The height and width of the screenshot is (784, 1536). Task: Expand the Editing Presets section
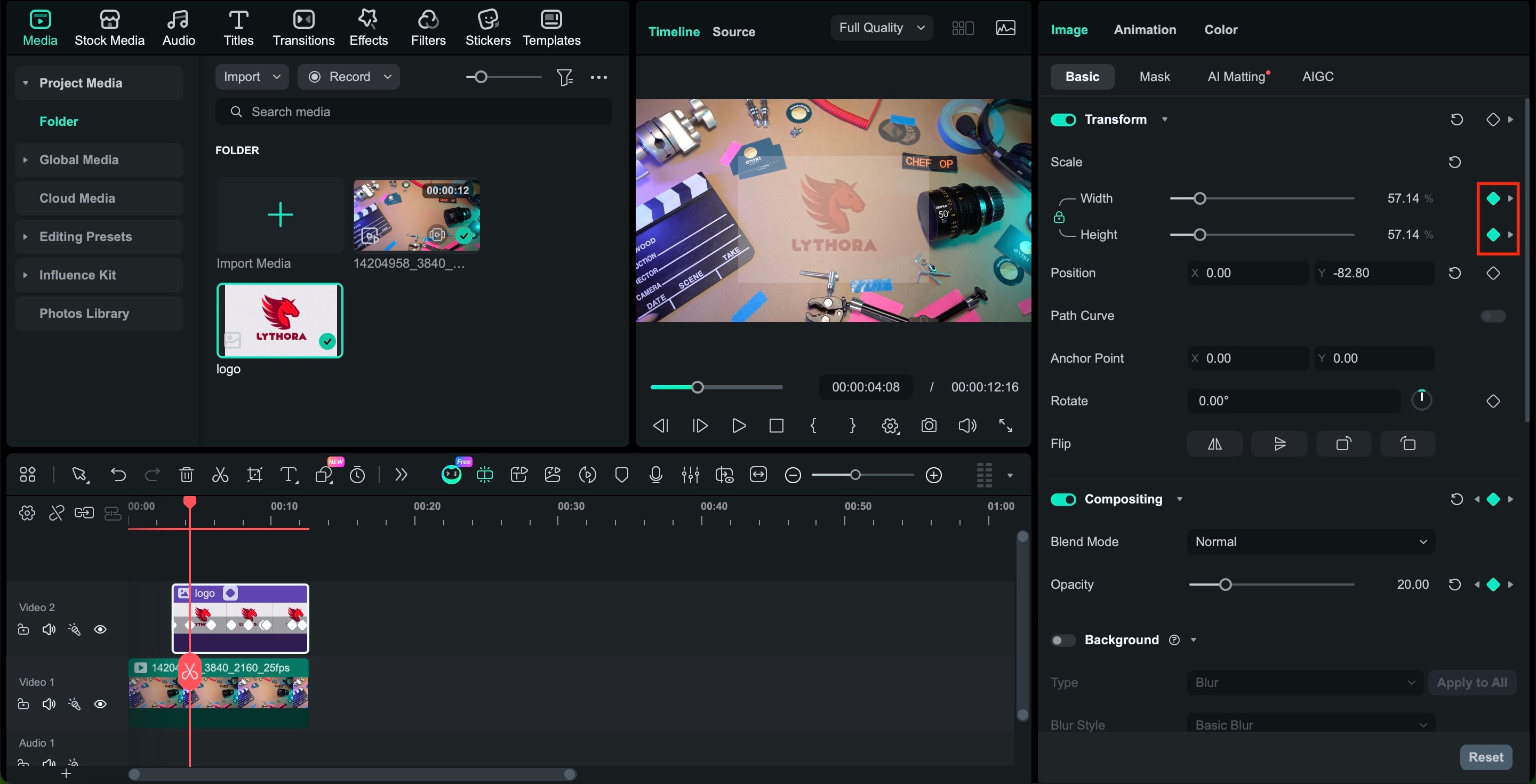pos(85,237)
